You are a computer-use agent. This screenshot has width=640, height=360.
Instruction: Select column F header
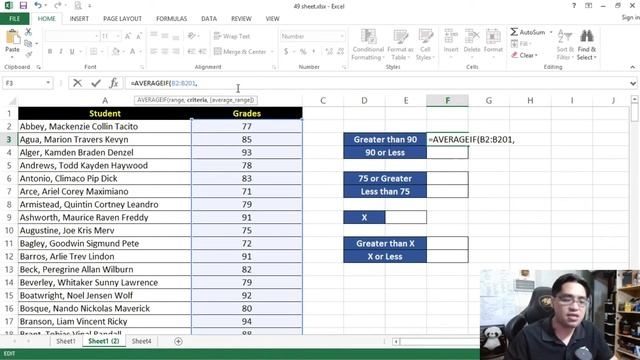[x=447, y=101]
